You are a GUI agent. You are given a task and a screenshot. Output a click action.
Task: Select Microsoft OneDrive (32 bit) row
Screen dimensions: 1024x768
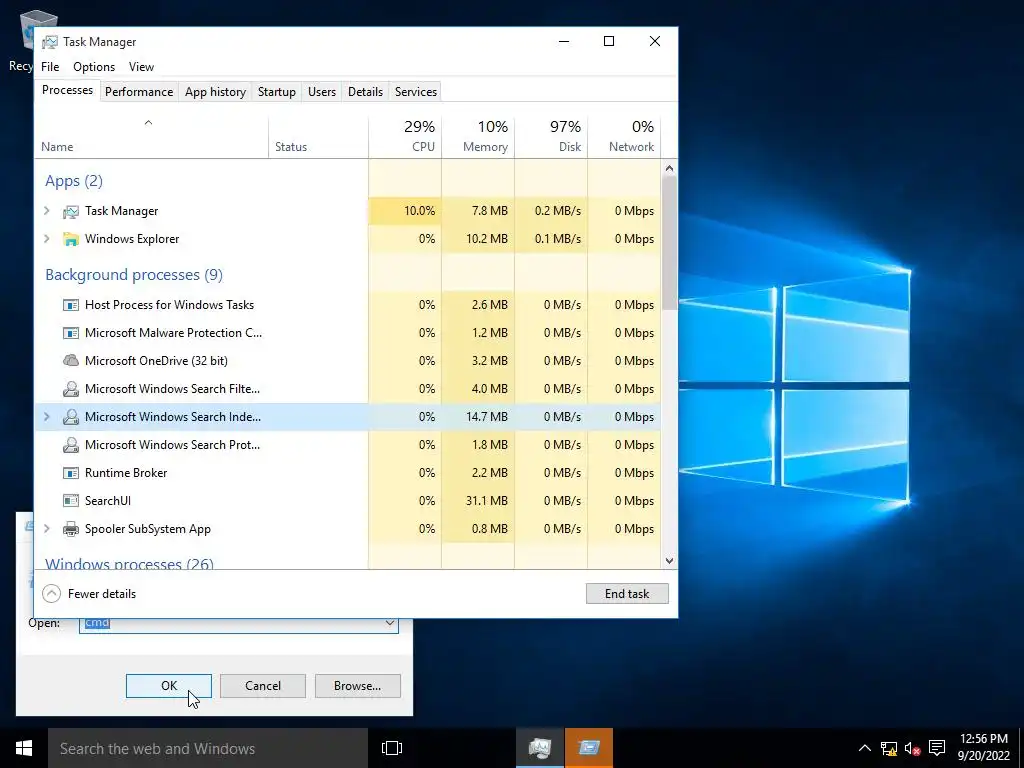click(x=347, y=360)
